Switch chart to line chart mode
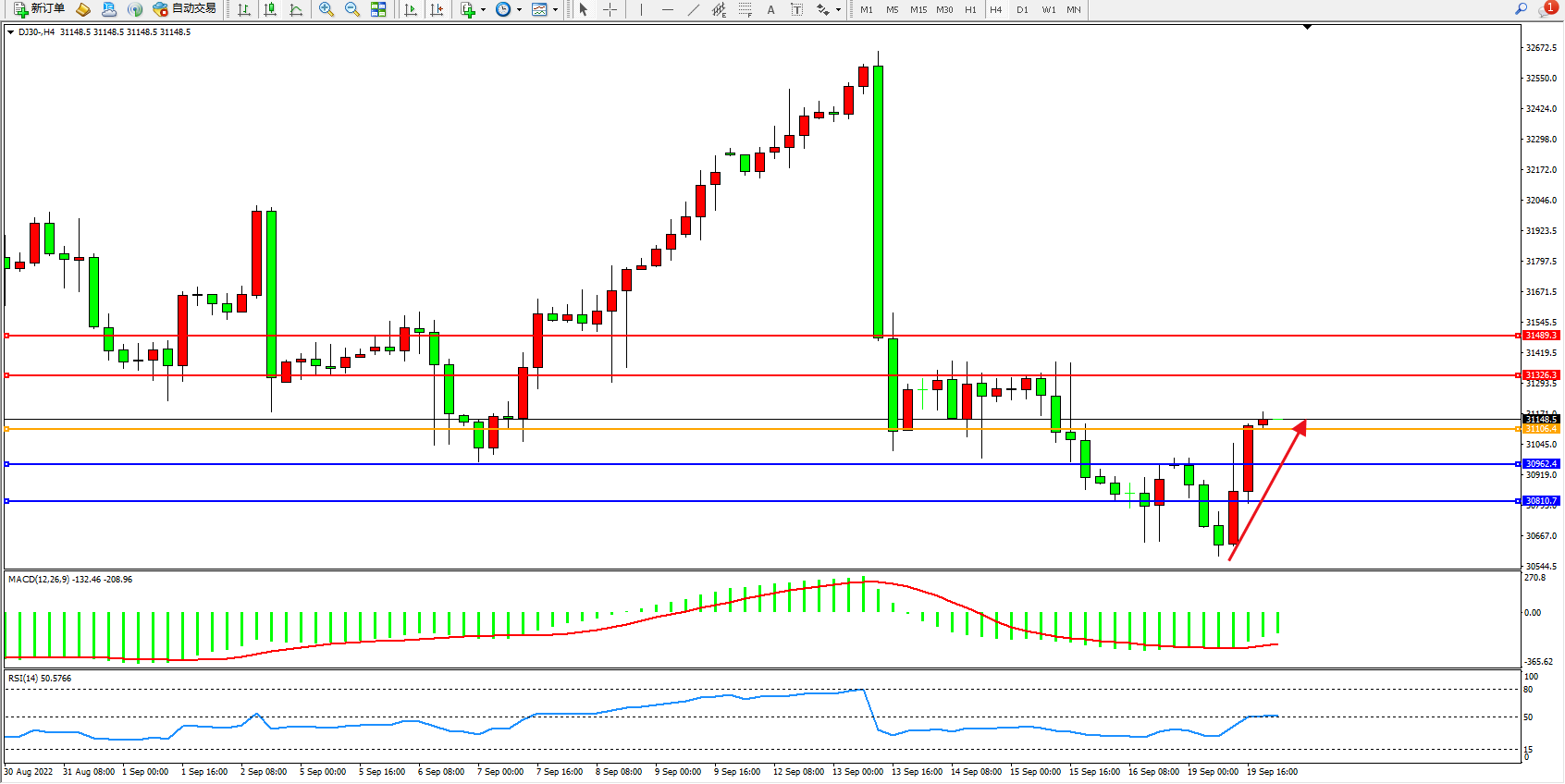 296,9
